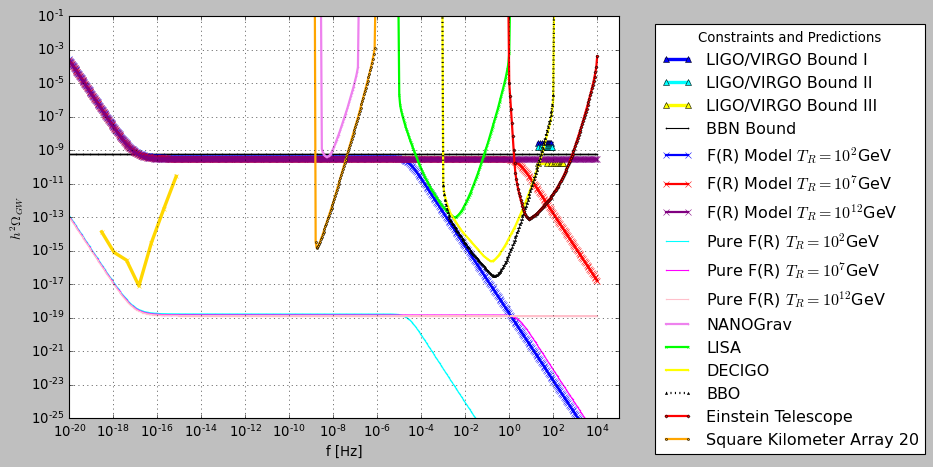Select the 'LISA' legend label
The width and height of the screenshot is (933, 467).
coord(724,347)
